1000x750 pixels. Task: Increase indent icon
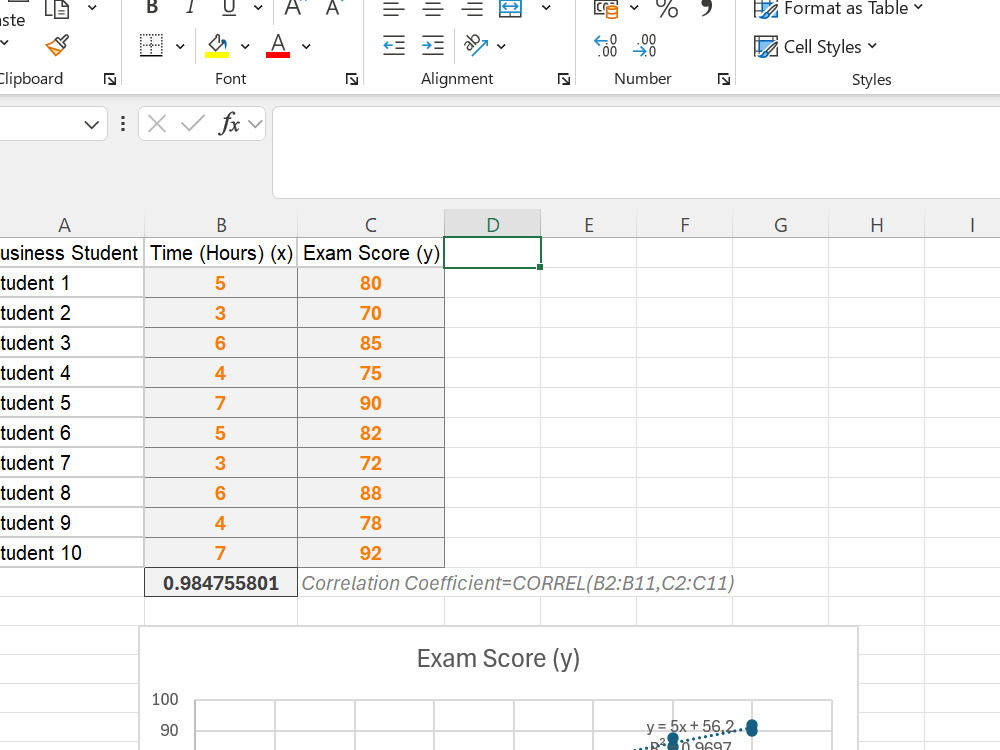pos(433,46)
